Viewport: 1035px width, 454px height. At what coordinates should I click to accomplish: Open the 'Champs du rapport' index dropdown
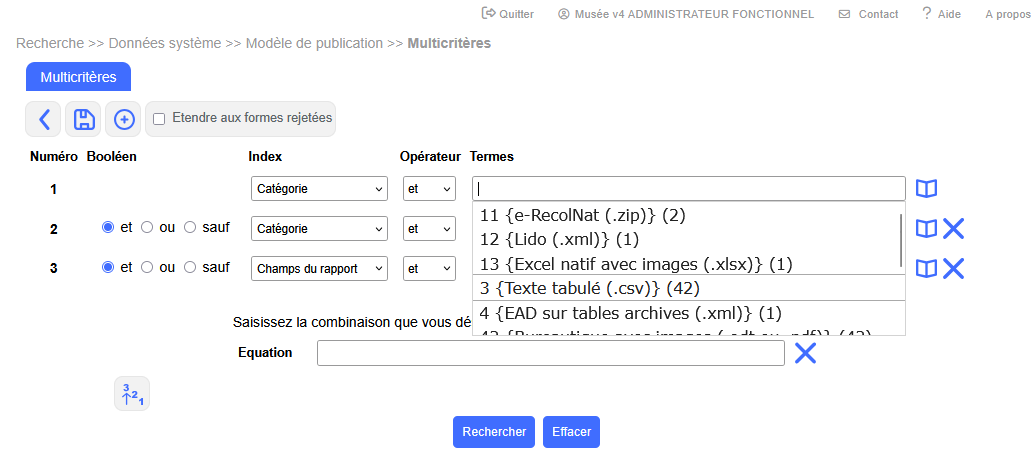click(x=318, y=269)
